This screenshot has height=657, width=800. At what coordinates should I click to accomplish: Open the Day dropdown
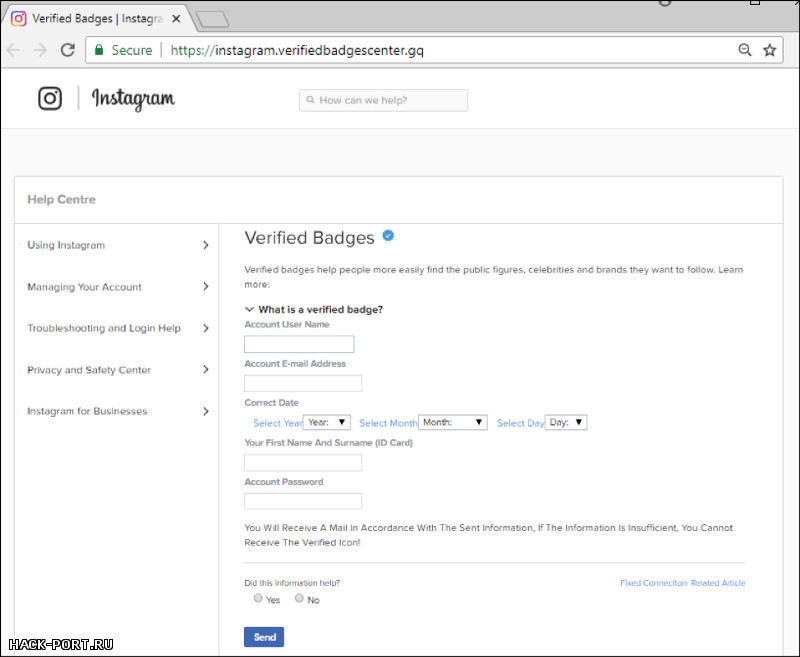coord(566,422)
